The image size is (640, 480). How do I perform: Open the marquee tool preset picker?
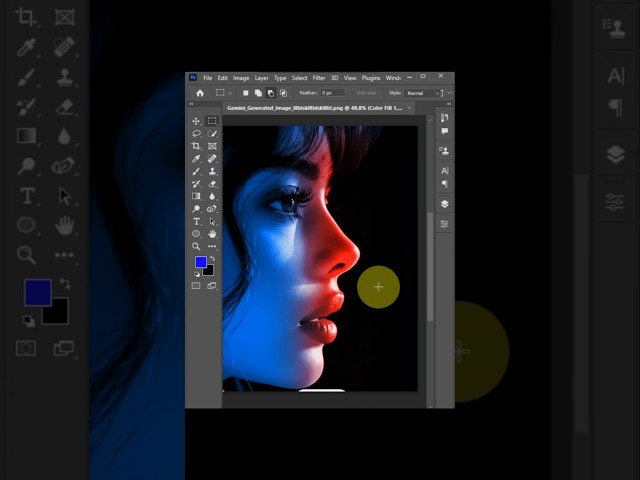[224, 93]
